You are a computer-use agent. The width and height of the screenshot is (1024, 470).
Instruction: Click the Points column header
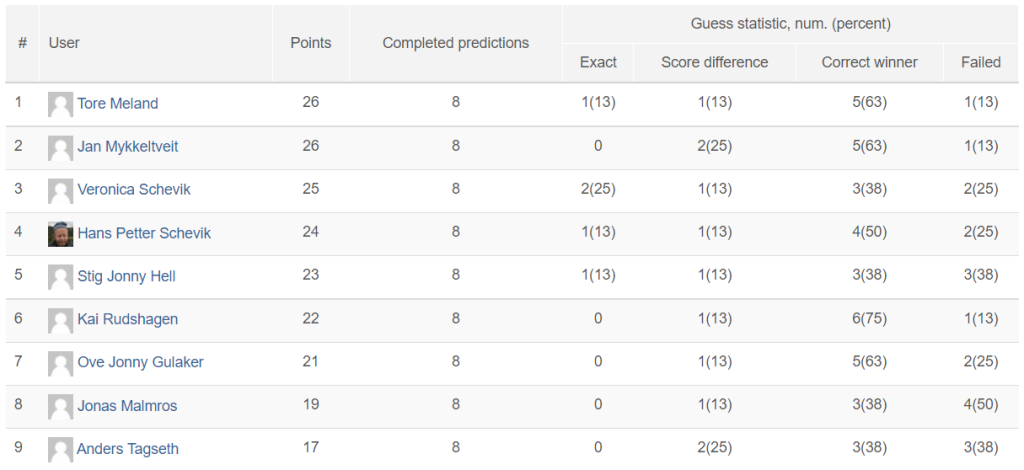[311, 43]
